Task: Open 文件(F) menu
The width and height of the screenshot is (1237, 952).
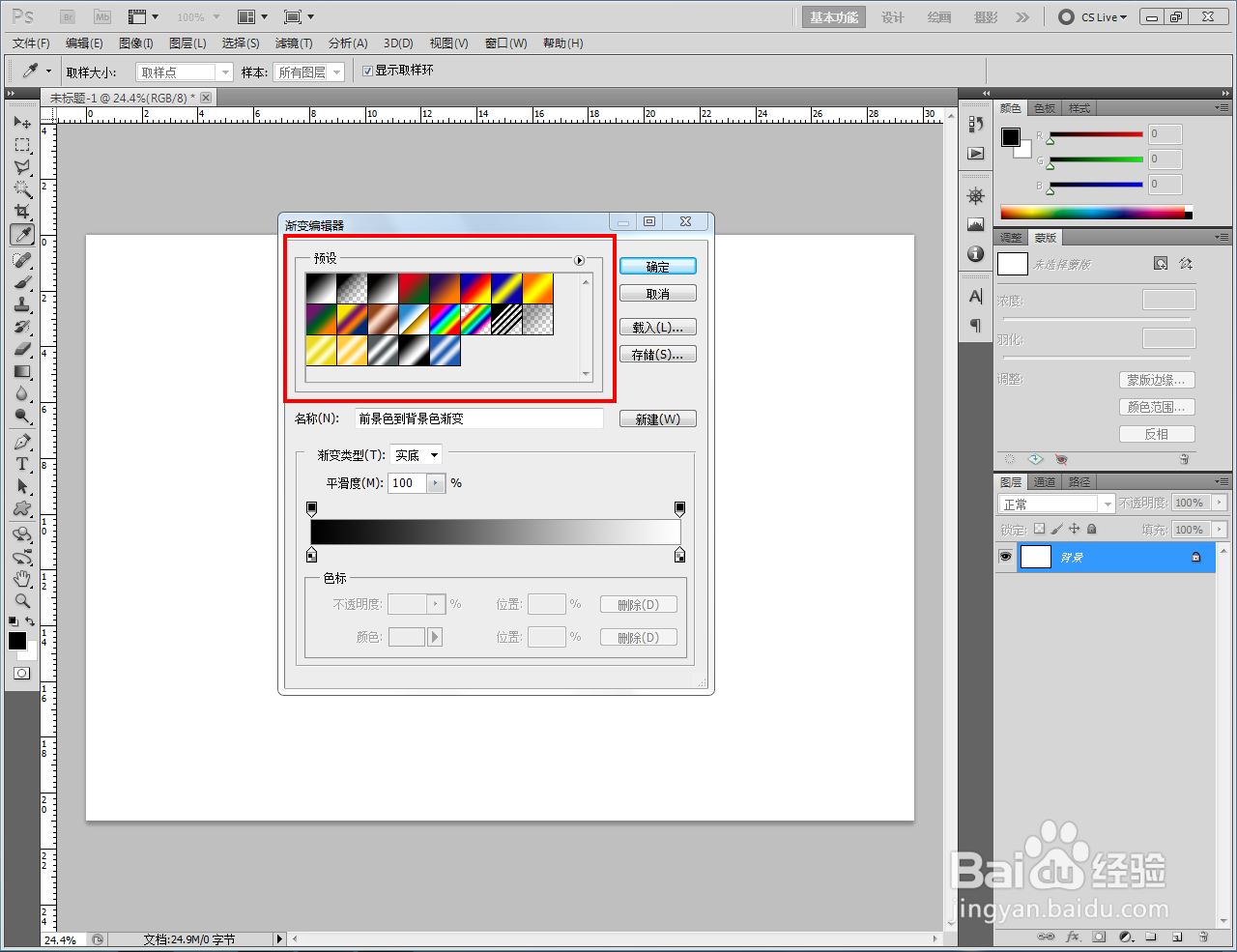Action: (31, 43)
